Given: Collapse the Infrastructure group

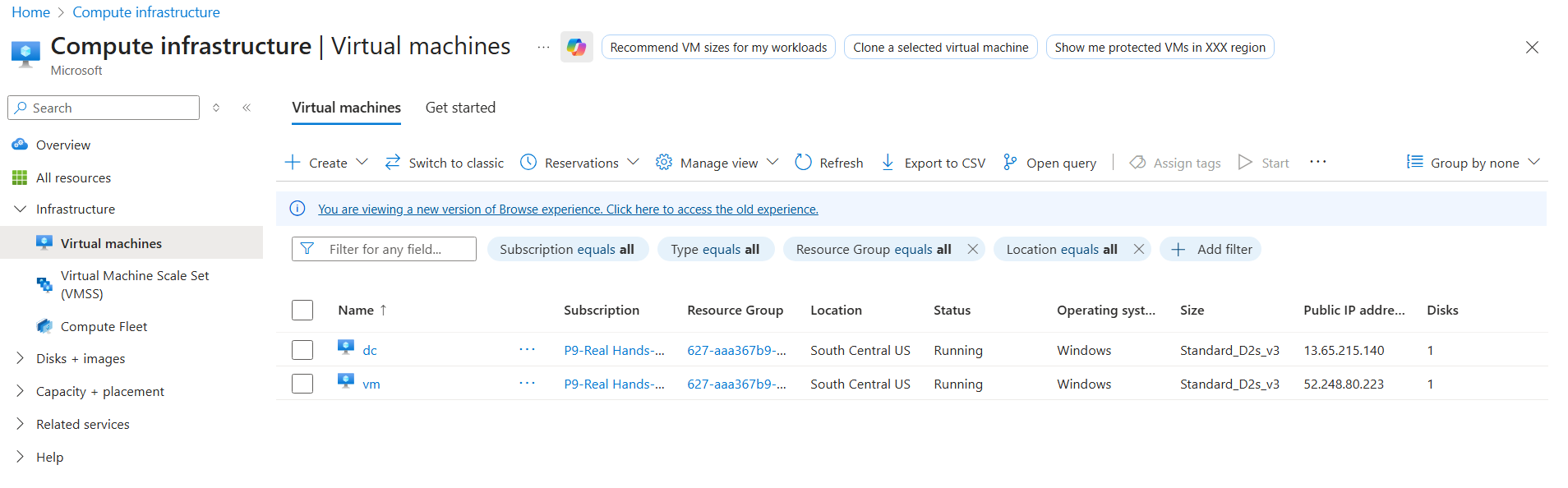Looking at the screenshot, I should pos(20,209).
